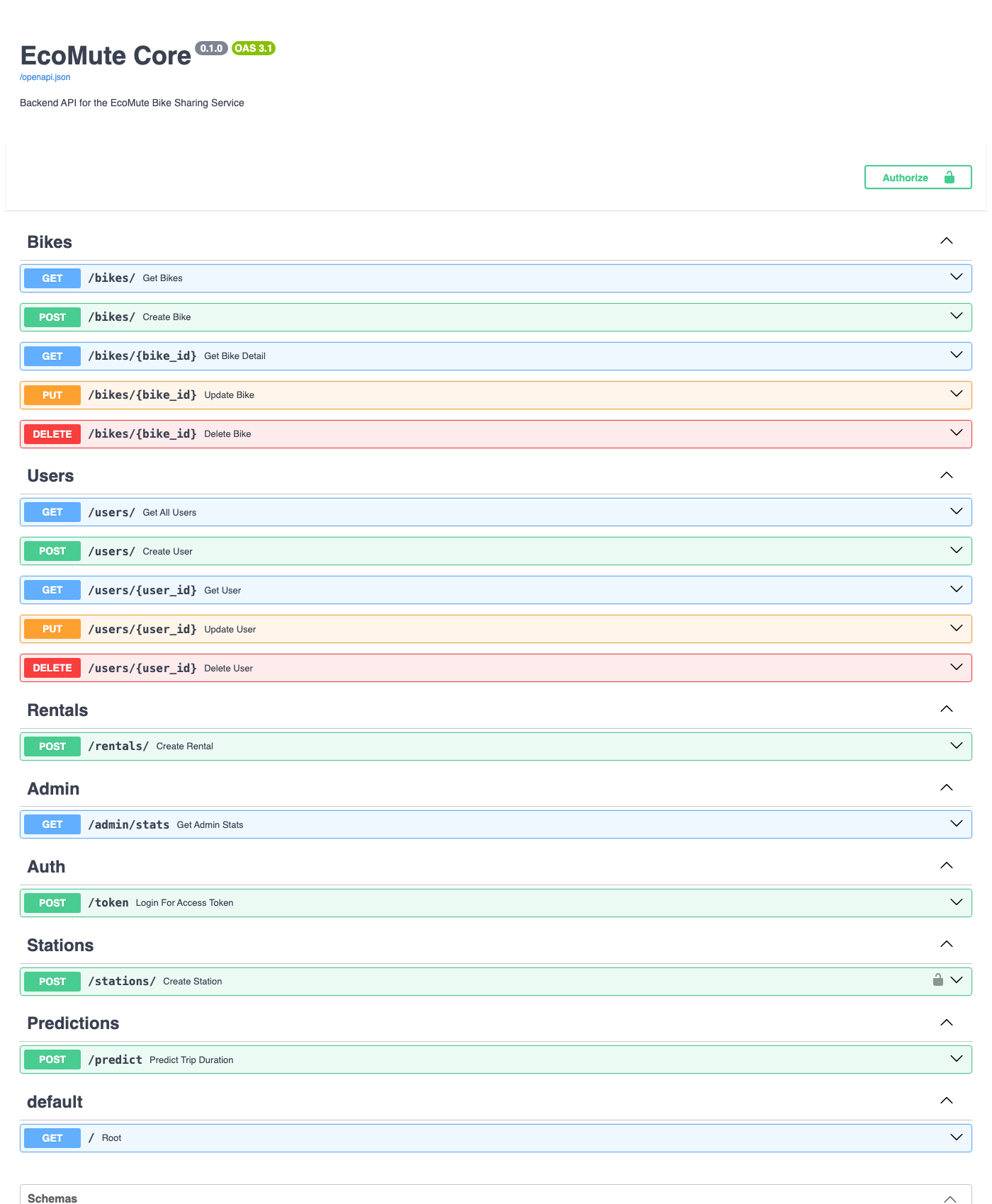
Task: Click the GET badge for Root endpoint
Action: (x=52, y=1138)
